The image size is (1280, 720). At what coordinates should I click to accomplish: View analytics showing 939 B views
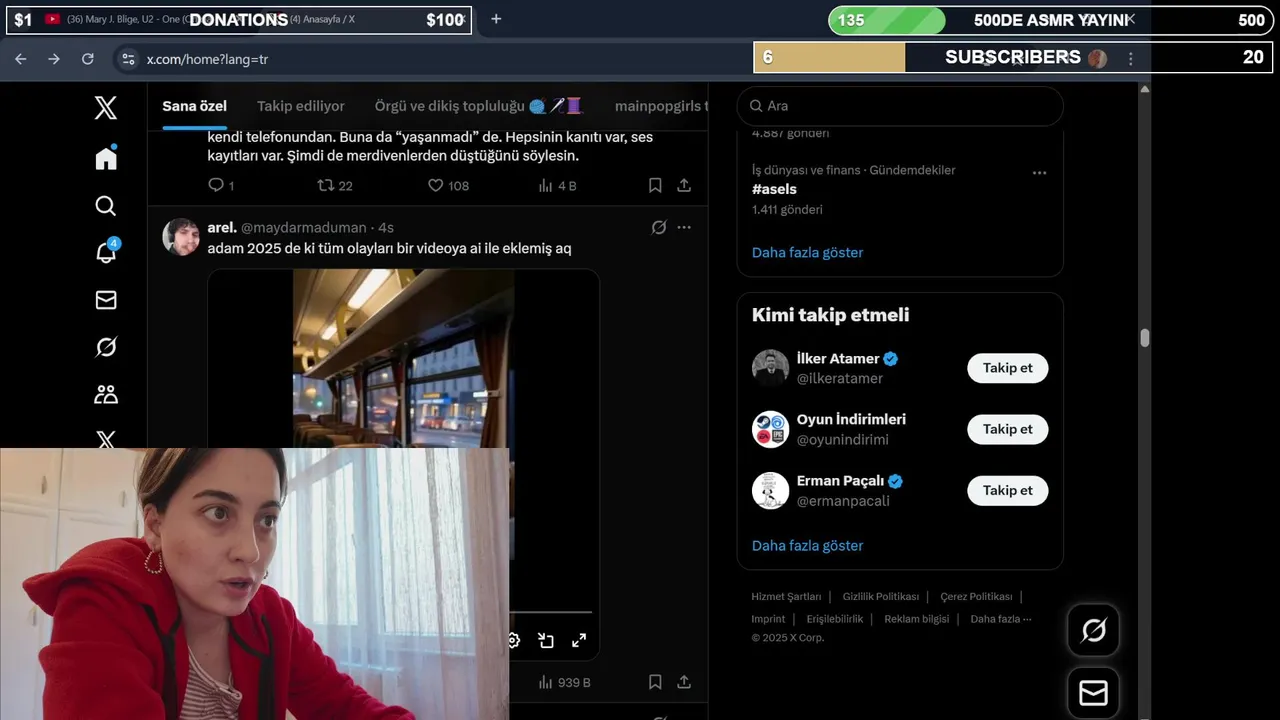(564, 682)
